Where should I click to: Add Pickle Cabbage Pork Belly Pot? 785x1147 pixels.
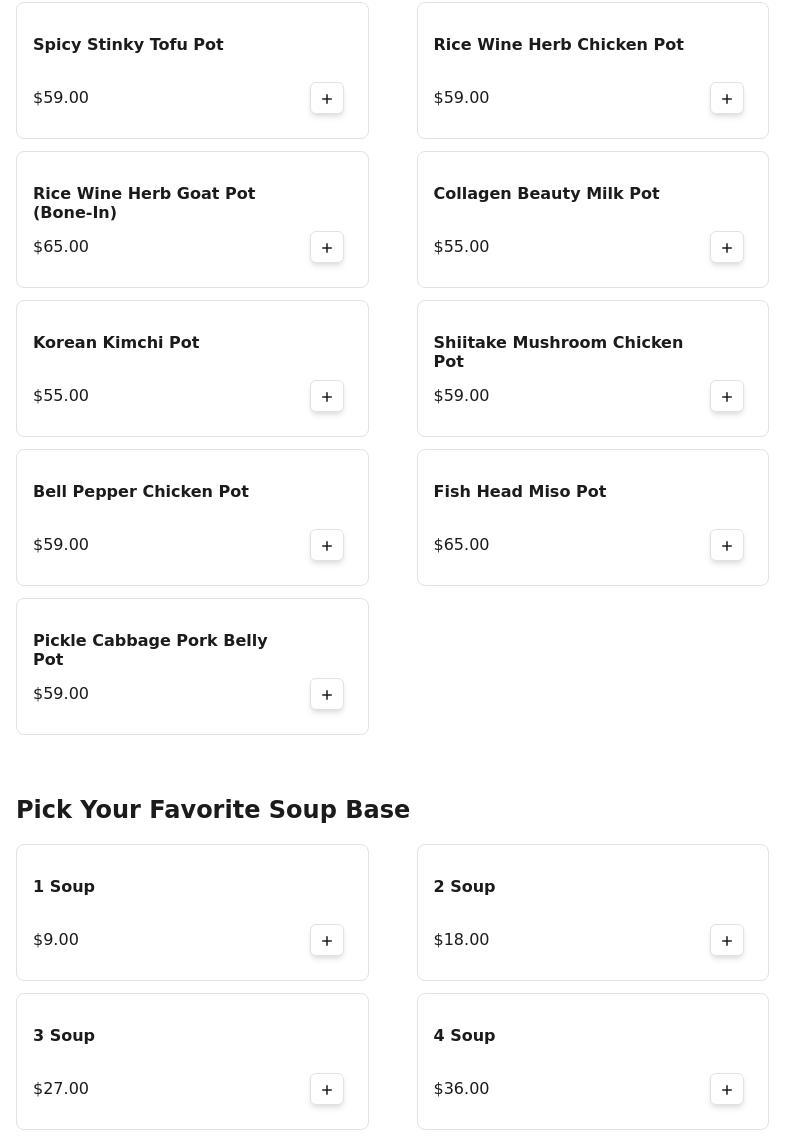pyautogui.click(x=327, y=694)
